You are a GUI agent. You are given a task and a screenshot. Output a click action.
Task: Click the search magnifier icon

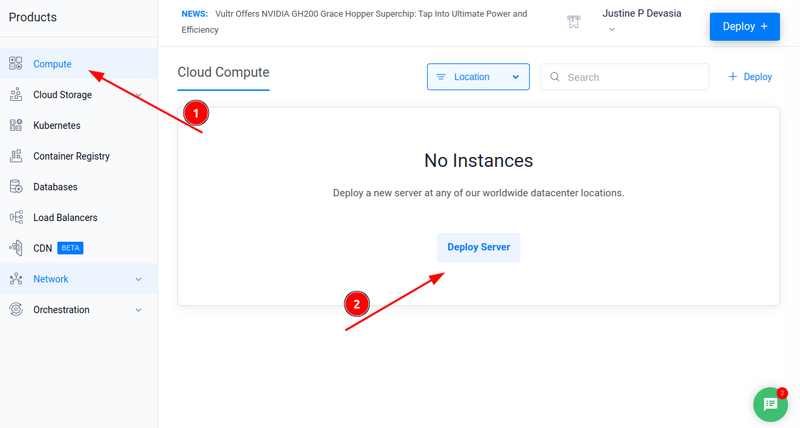point(555,77)
